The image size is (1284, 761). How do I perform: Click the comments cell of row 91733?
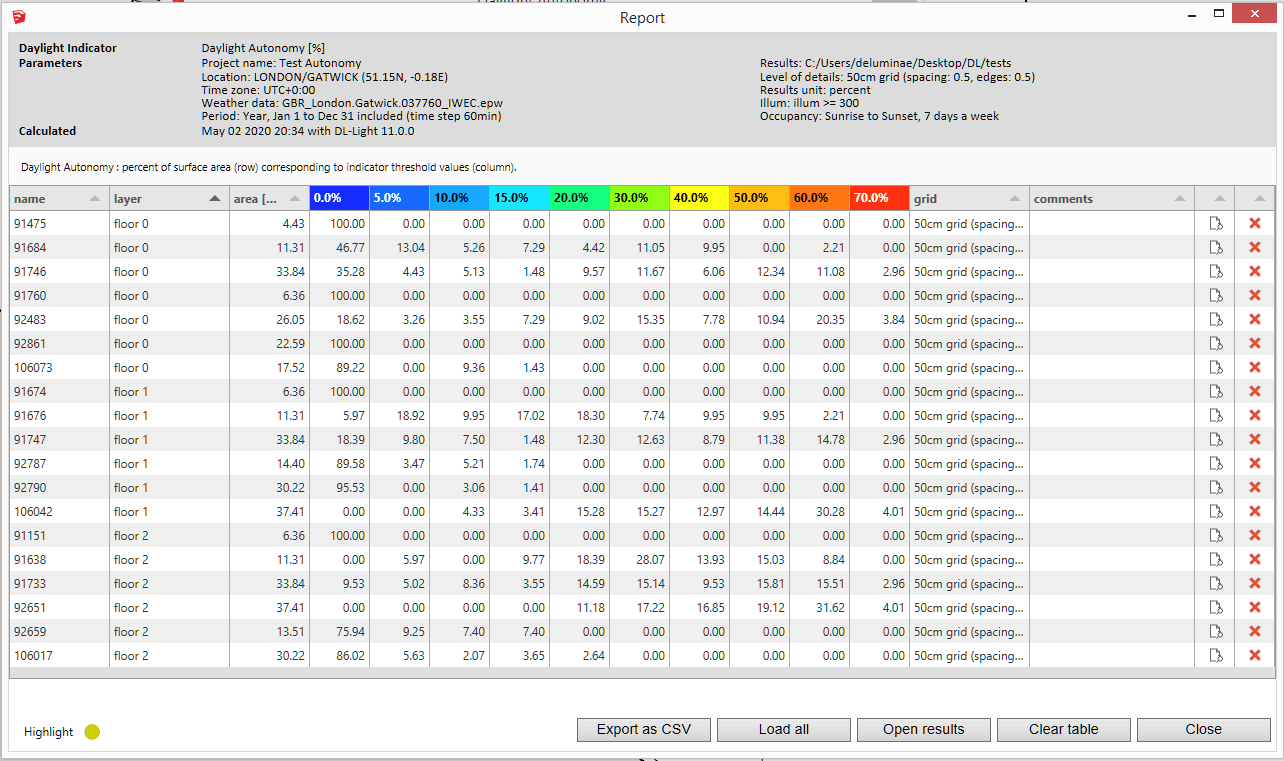[x=1113, y=583]
